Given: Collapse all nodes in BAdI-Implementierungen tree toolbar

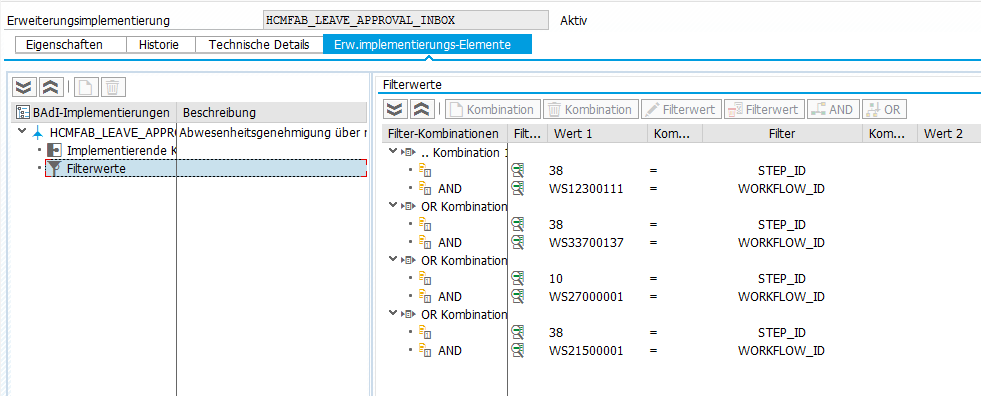Looking at the screenshot, I should point(51,87).
